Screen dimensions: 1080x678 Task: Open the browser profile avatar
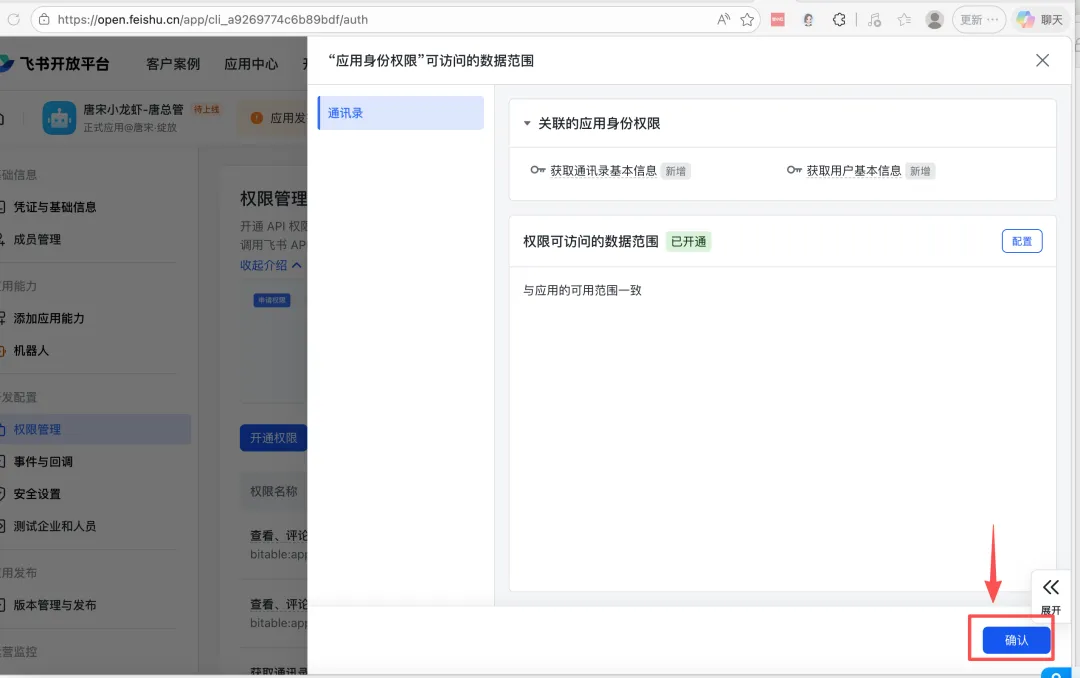click(x=935, y=19)
